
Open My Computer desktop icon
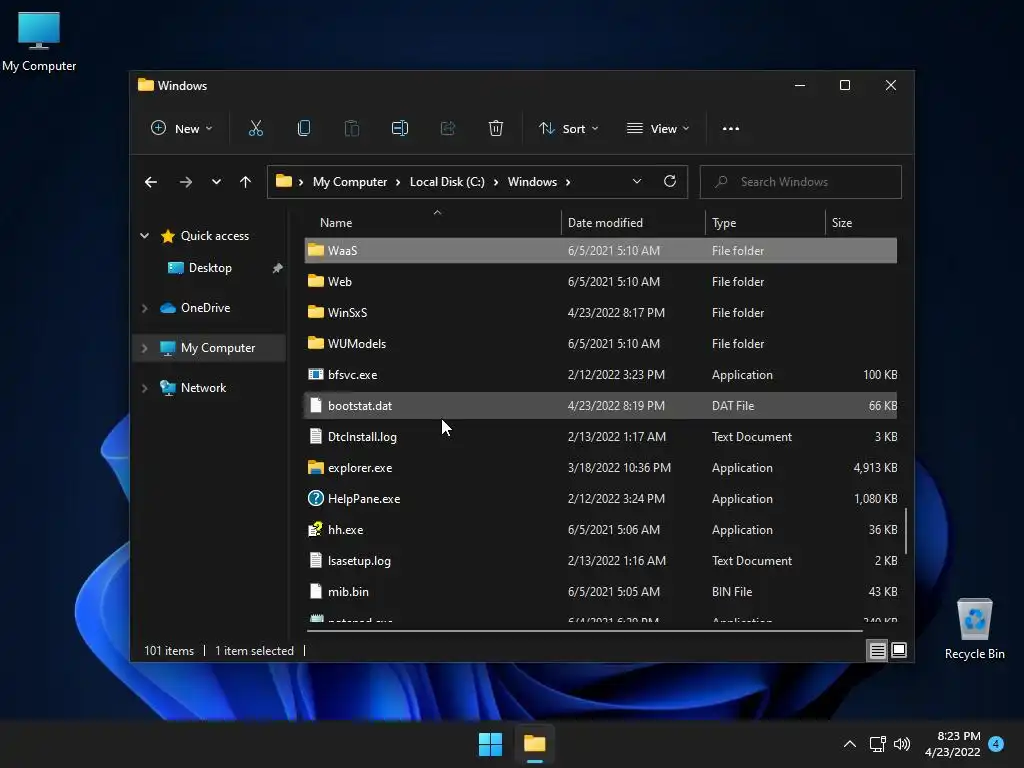[39, 42]
